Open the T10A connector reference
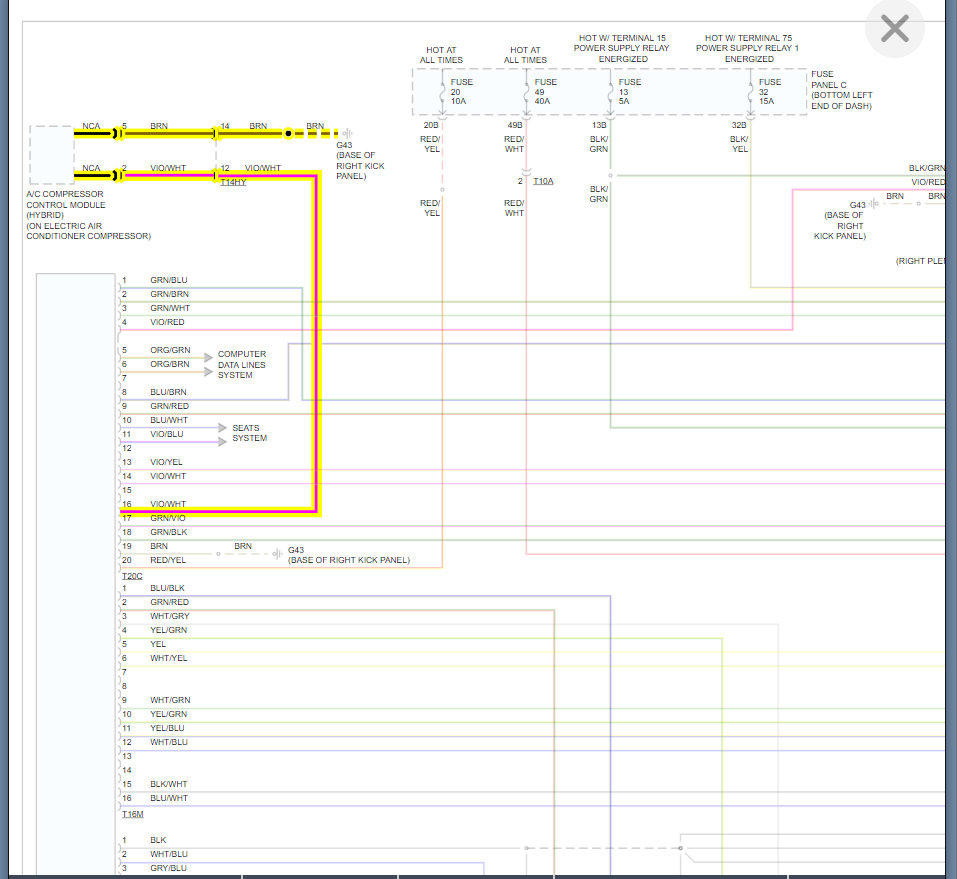This screenshot has height=879, width=957. click(x=543, y=181)
